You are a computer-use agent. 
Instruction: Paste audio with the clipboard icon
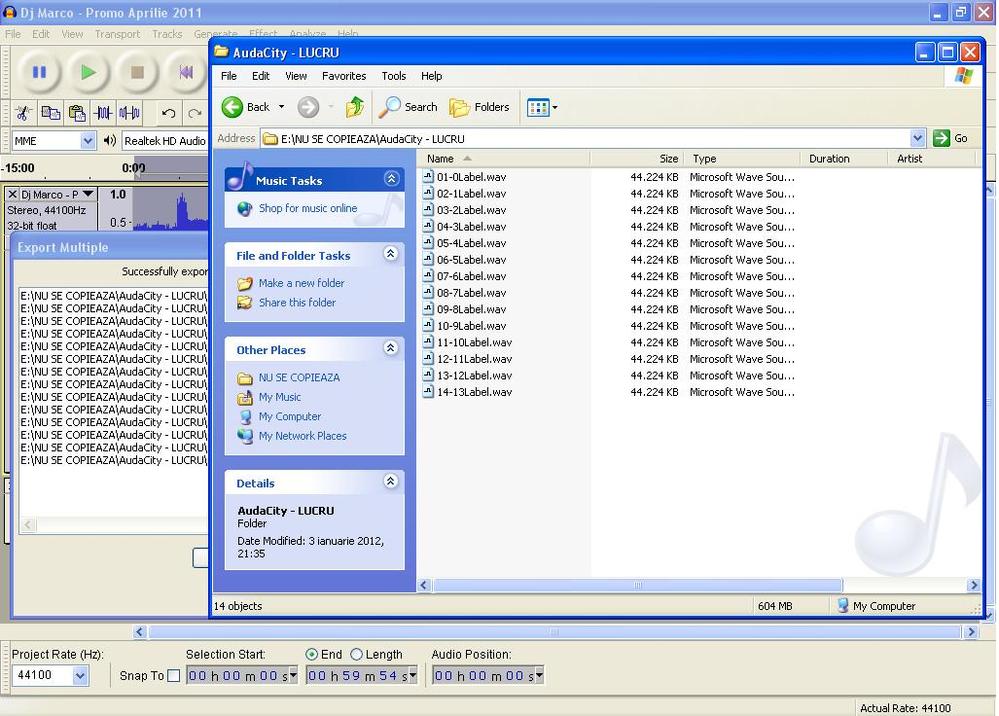point(77,113)
